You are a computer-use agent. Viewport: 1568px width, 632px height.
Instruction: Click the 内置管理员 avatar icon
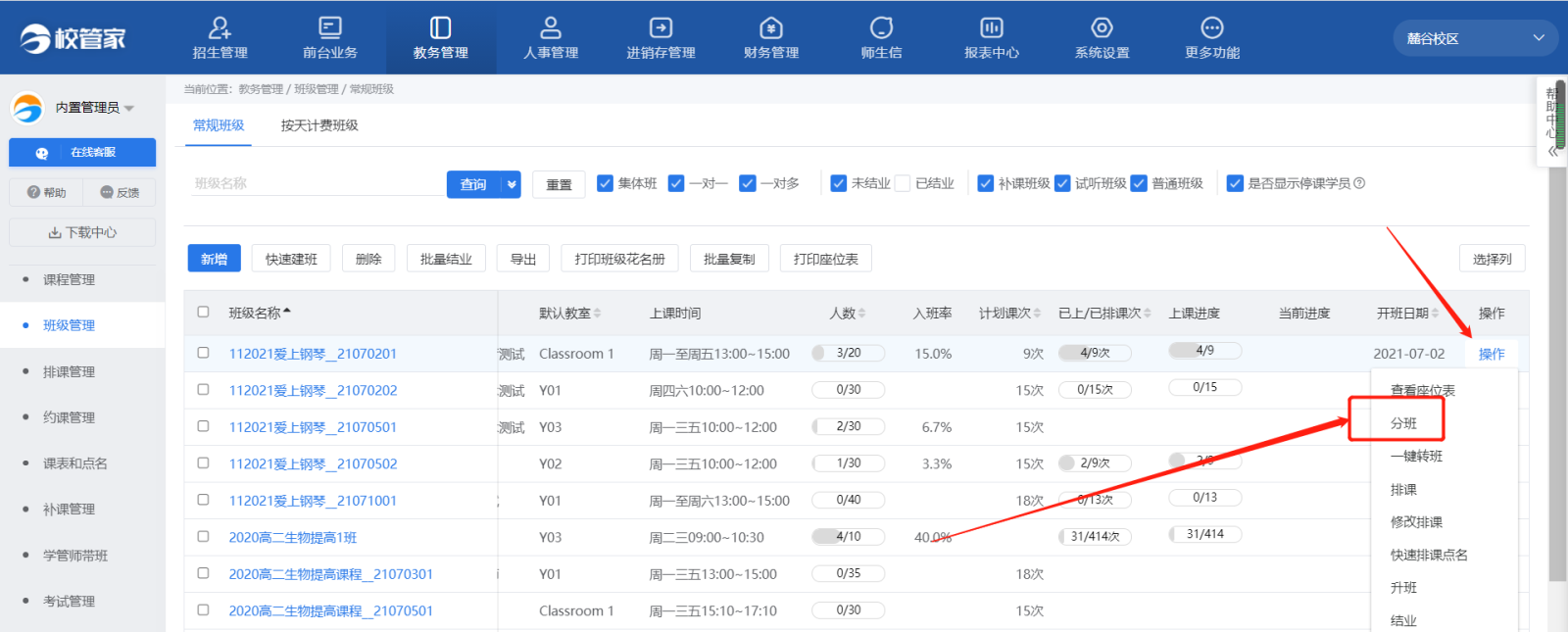pyautogui.click(x=27, y=108)
